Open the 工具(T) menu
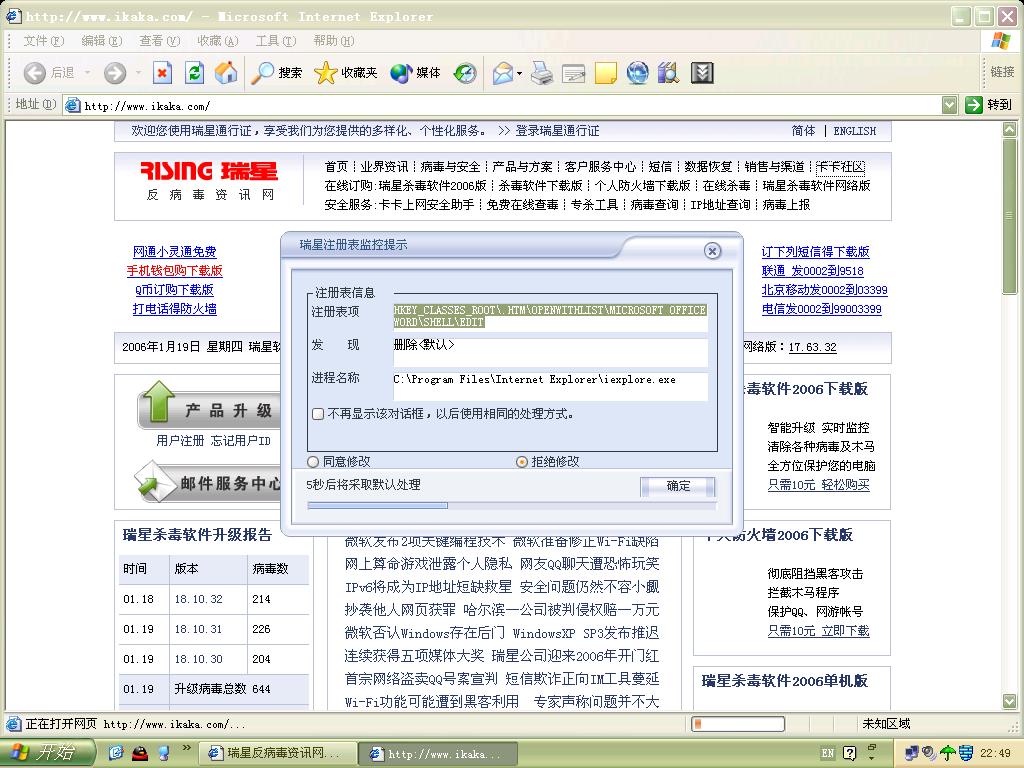This screenshot has height=768, width=1024. (276, 41)
